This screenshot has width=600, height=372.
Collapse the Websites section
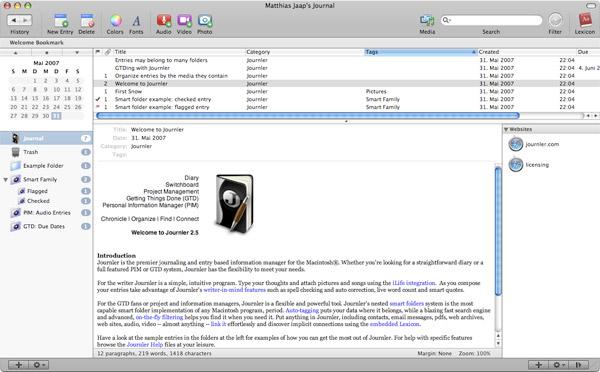point(506,129)
